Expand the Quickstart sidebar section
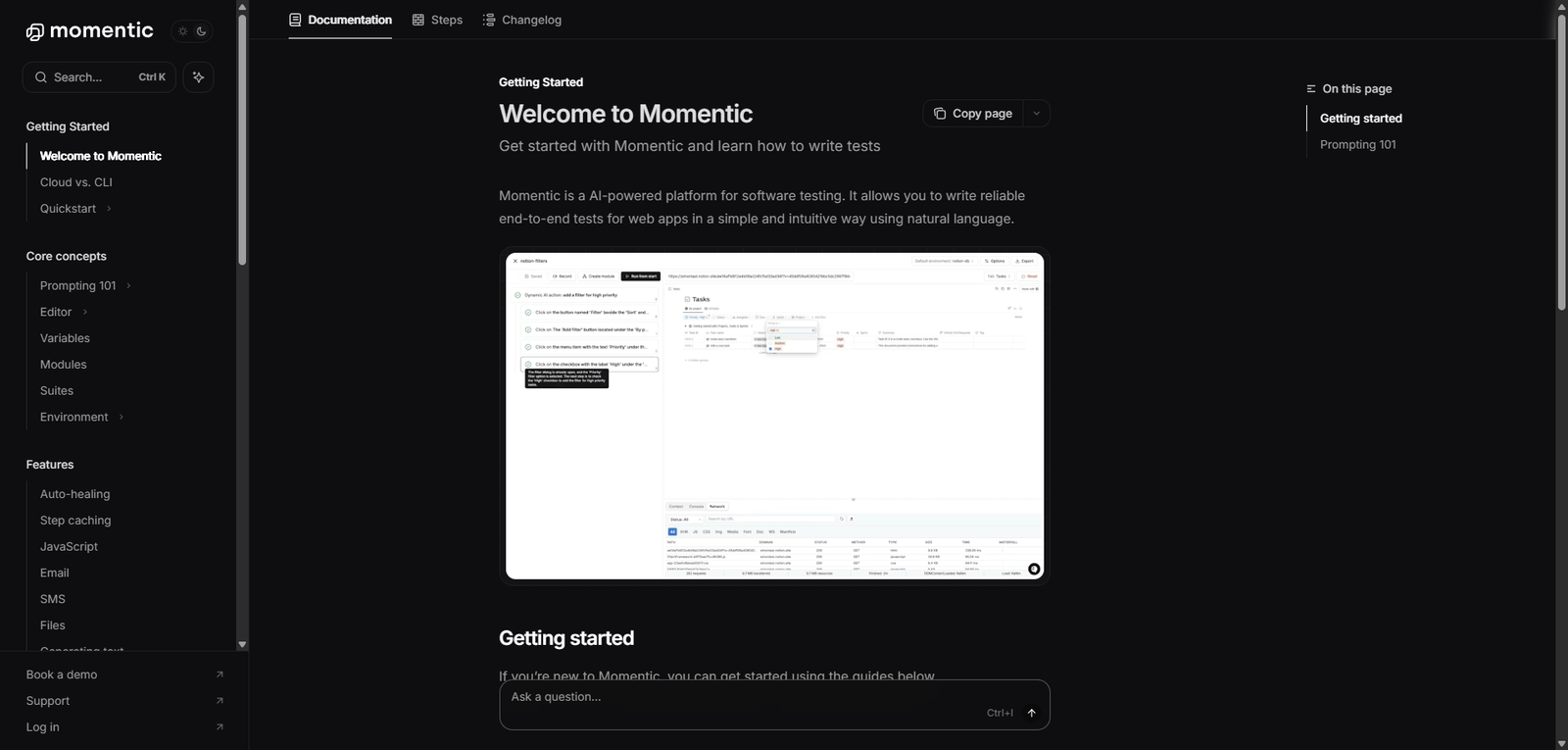Viewport: 1568px width, 750px height. click(x=109, y=209)
